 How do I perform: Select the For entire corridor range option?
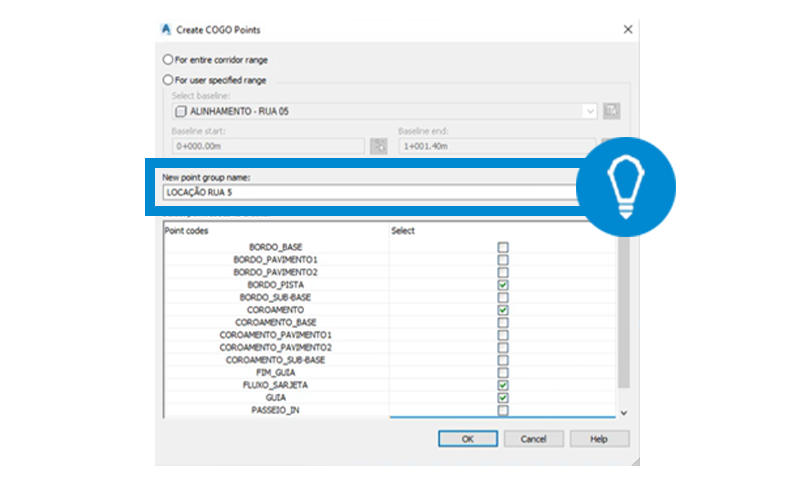(x=168, y=60)
